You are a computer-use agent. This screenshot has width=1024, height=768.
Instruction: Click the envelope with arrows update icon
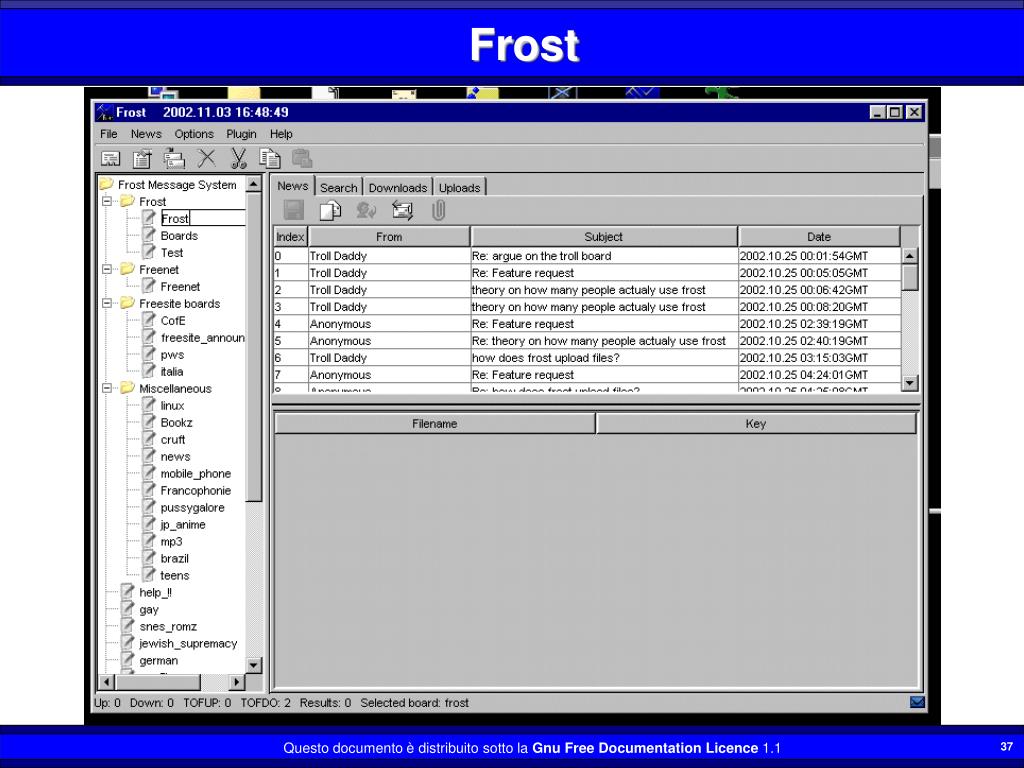point(402,210)
